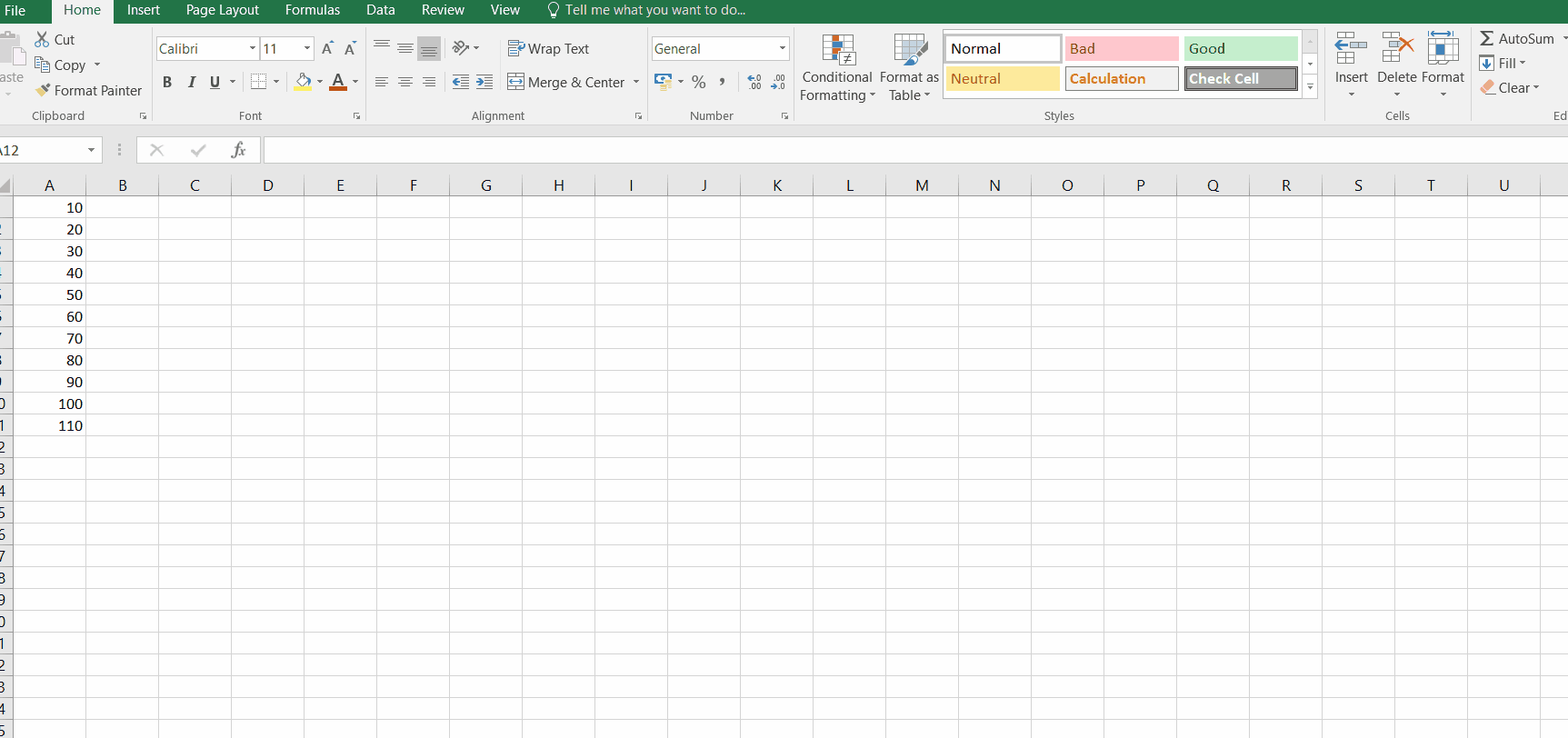Switch to the Insert tab

click(x=144, y=10)
